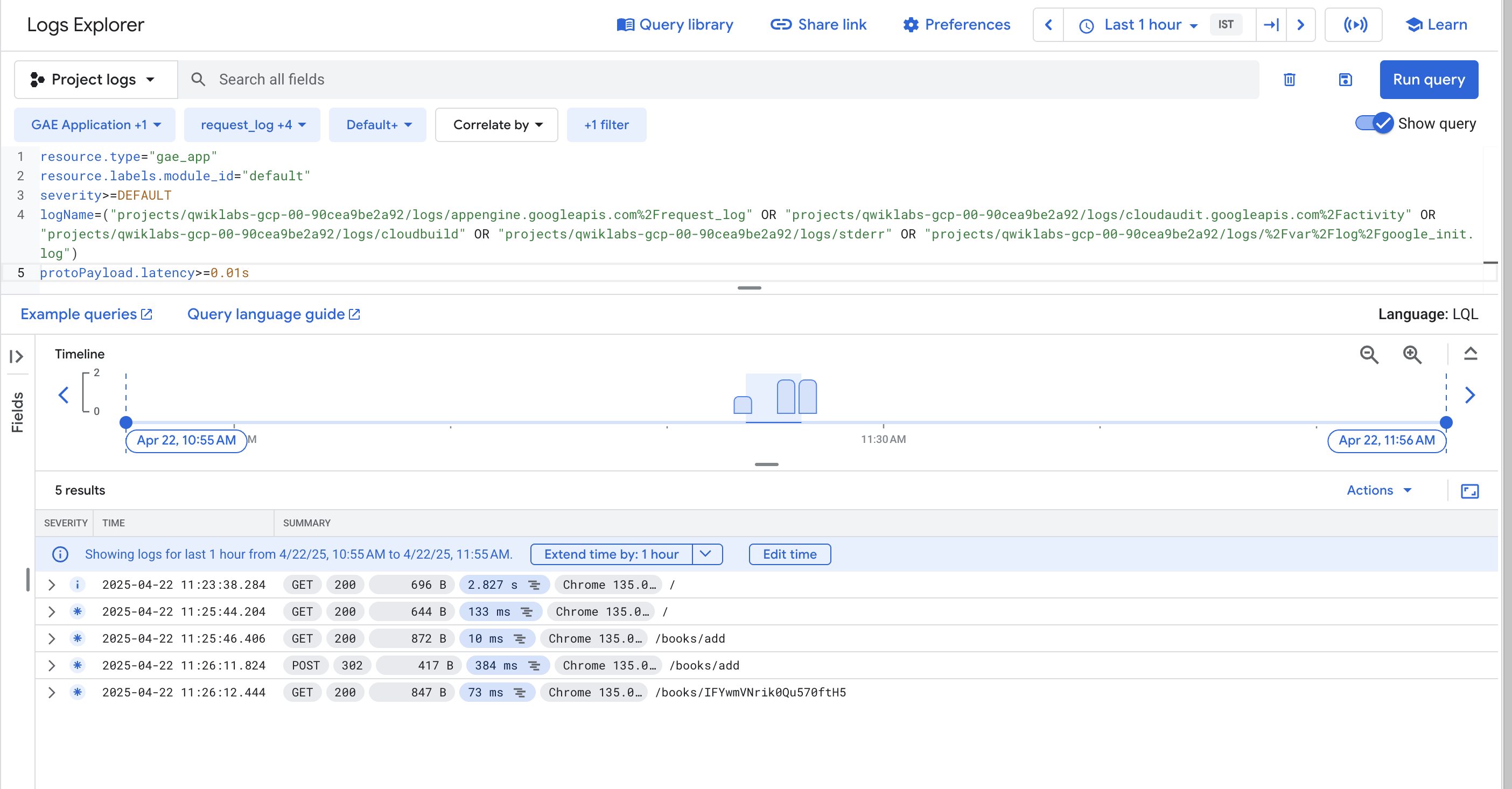Zoom in the timeline
The width and height of the screenshot is (1512, 789).
click(x=1412, y=354)
